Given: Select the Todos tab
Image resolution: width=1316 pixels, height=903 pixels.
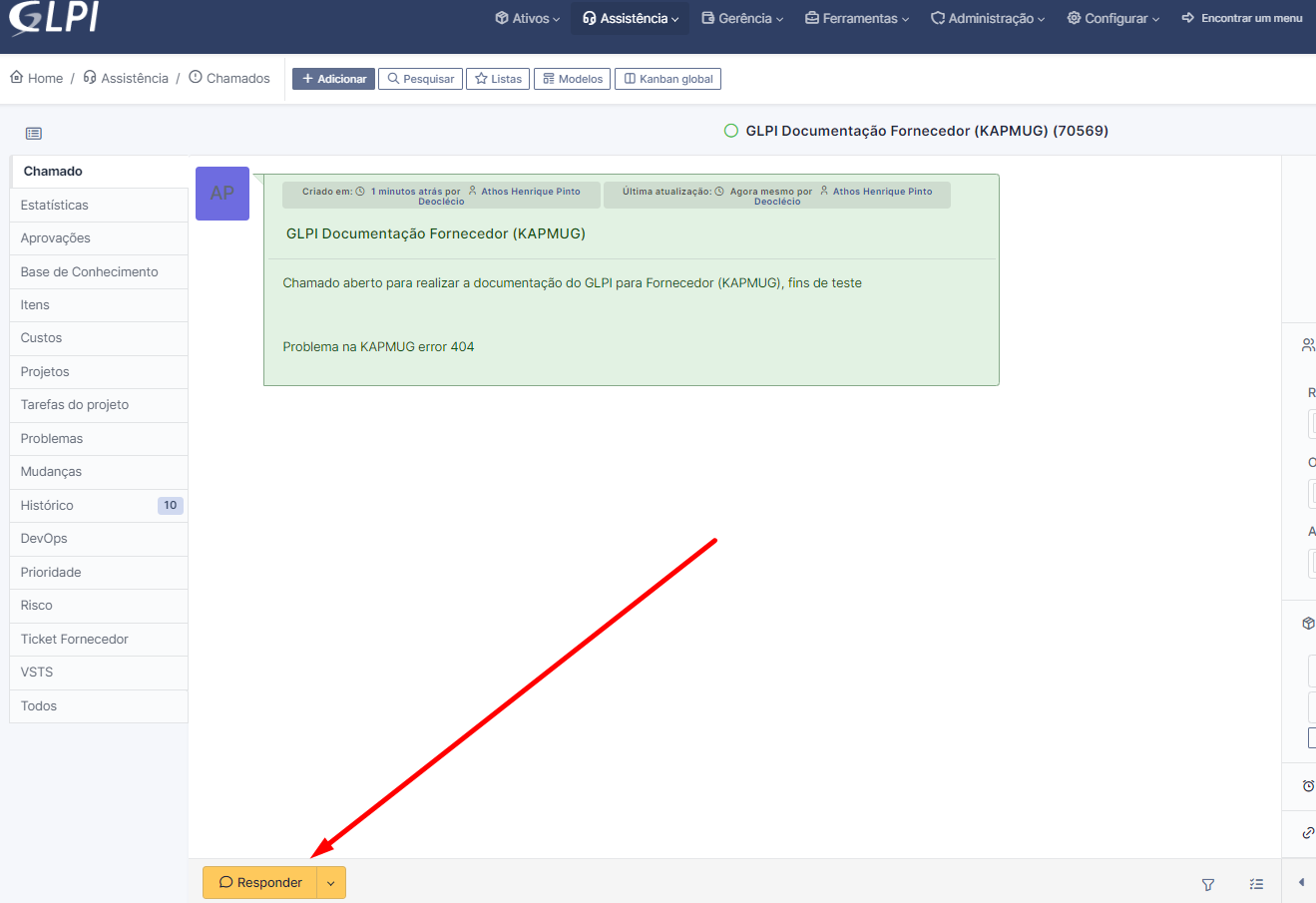Looking at the screenshot, I should [x=99, y=706].
